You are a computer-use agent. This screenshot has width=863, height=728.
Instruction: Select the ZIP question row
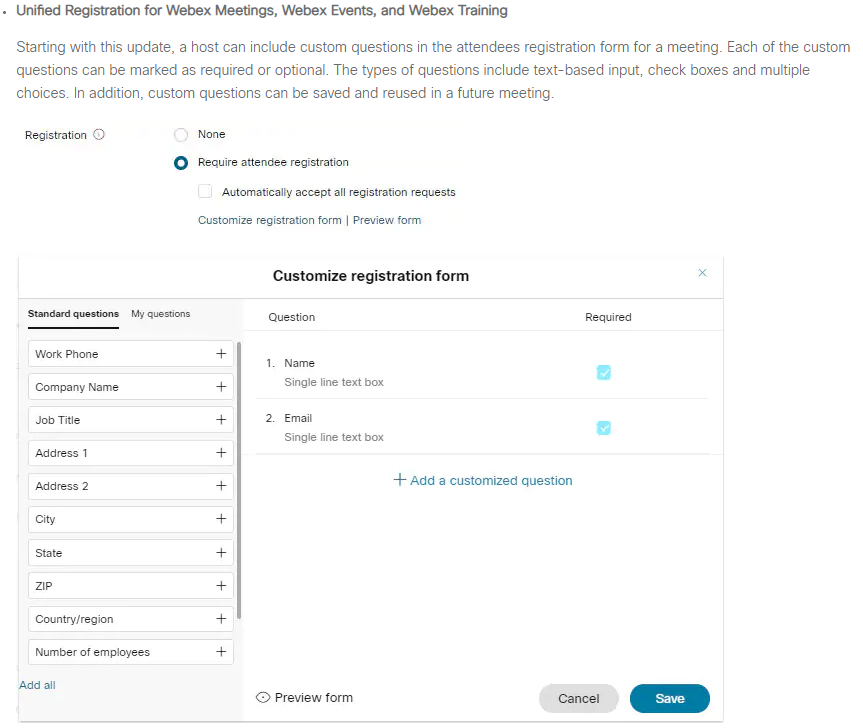click(131, 585)
